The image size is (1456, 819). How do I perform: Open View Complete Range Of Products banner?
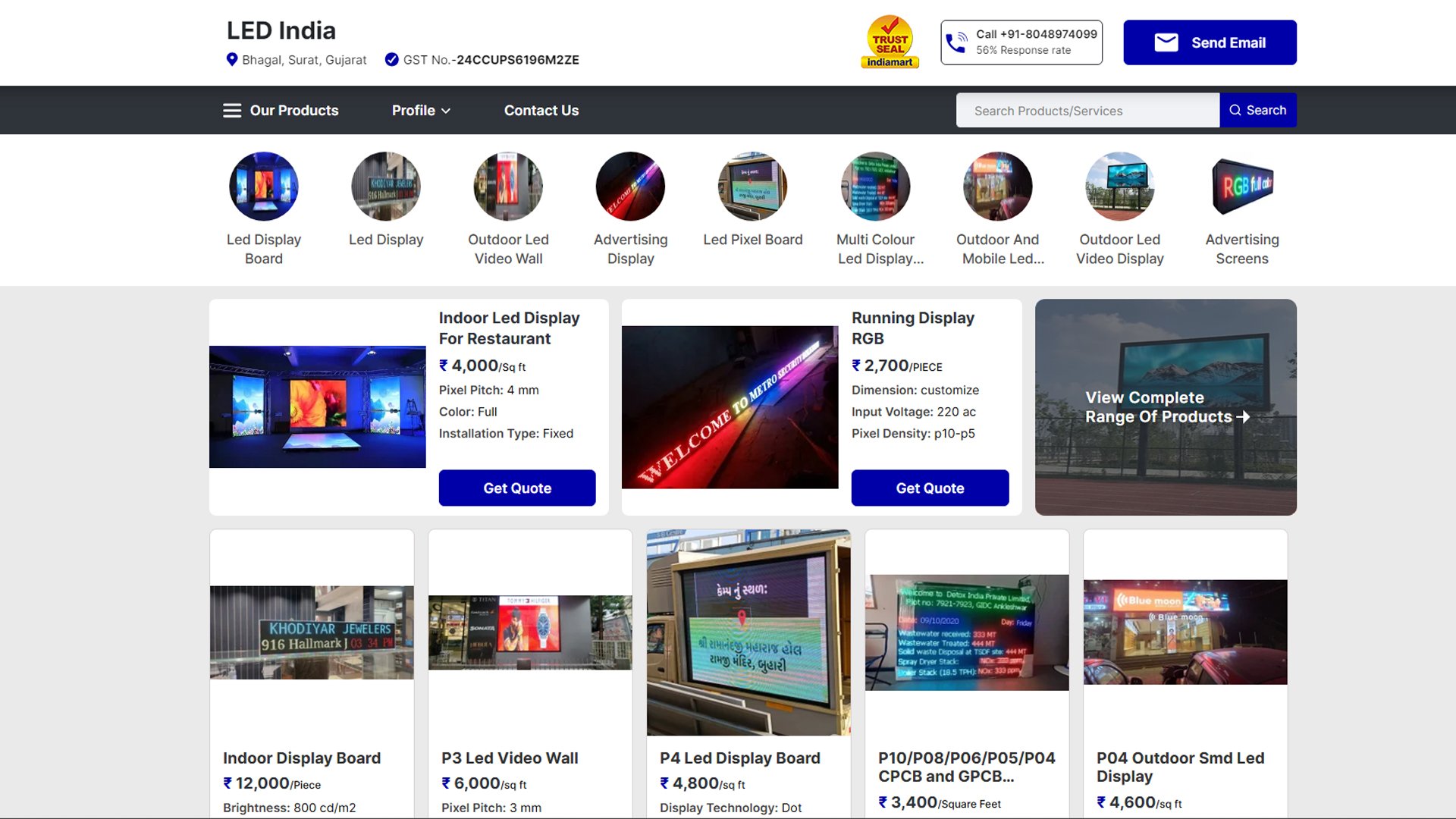tap(1166, 407)
